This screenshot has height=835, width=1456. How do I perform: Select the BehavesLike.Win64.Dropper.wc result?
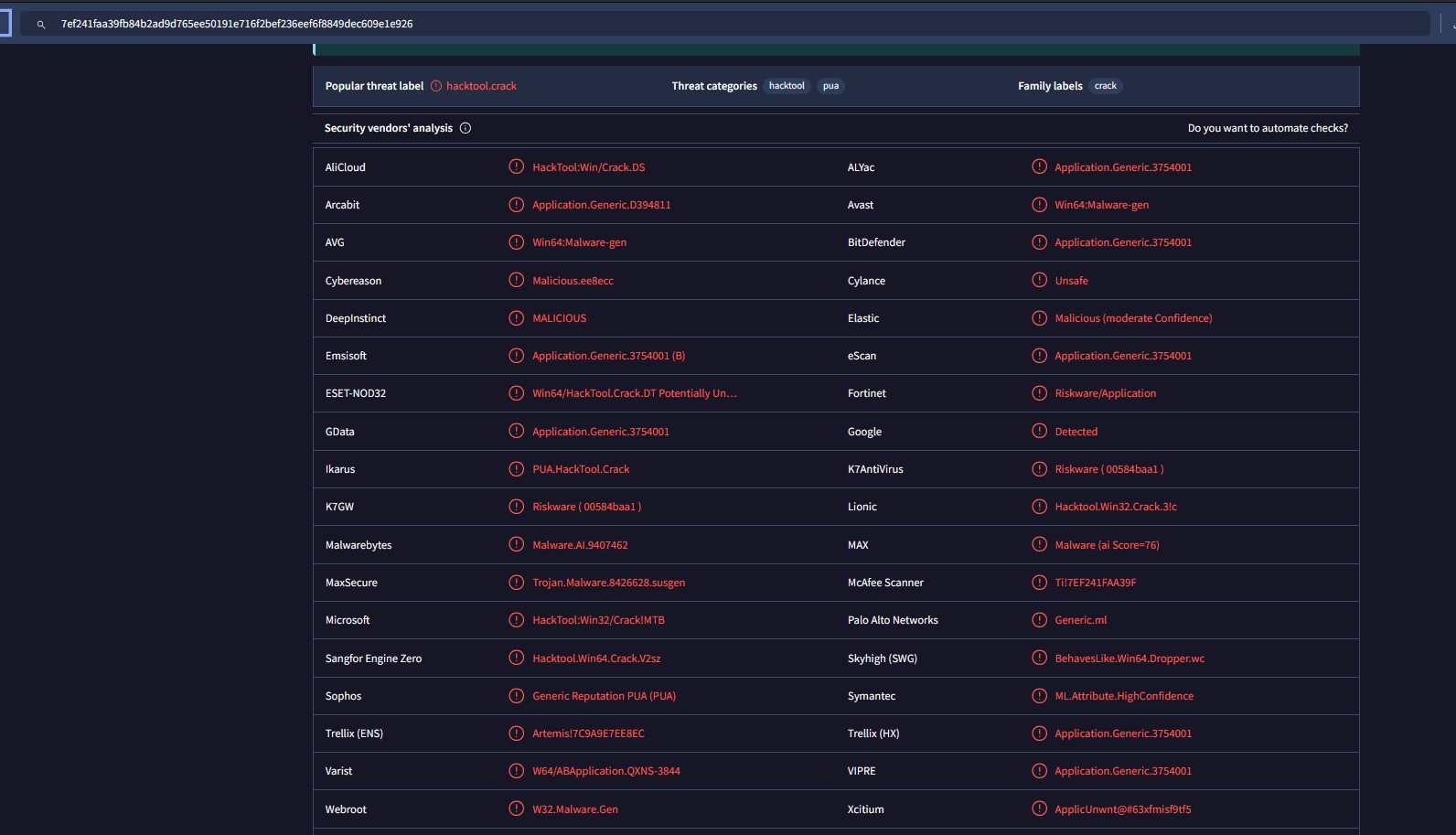tap(1130, 658)
